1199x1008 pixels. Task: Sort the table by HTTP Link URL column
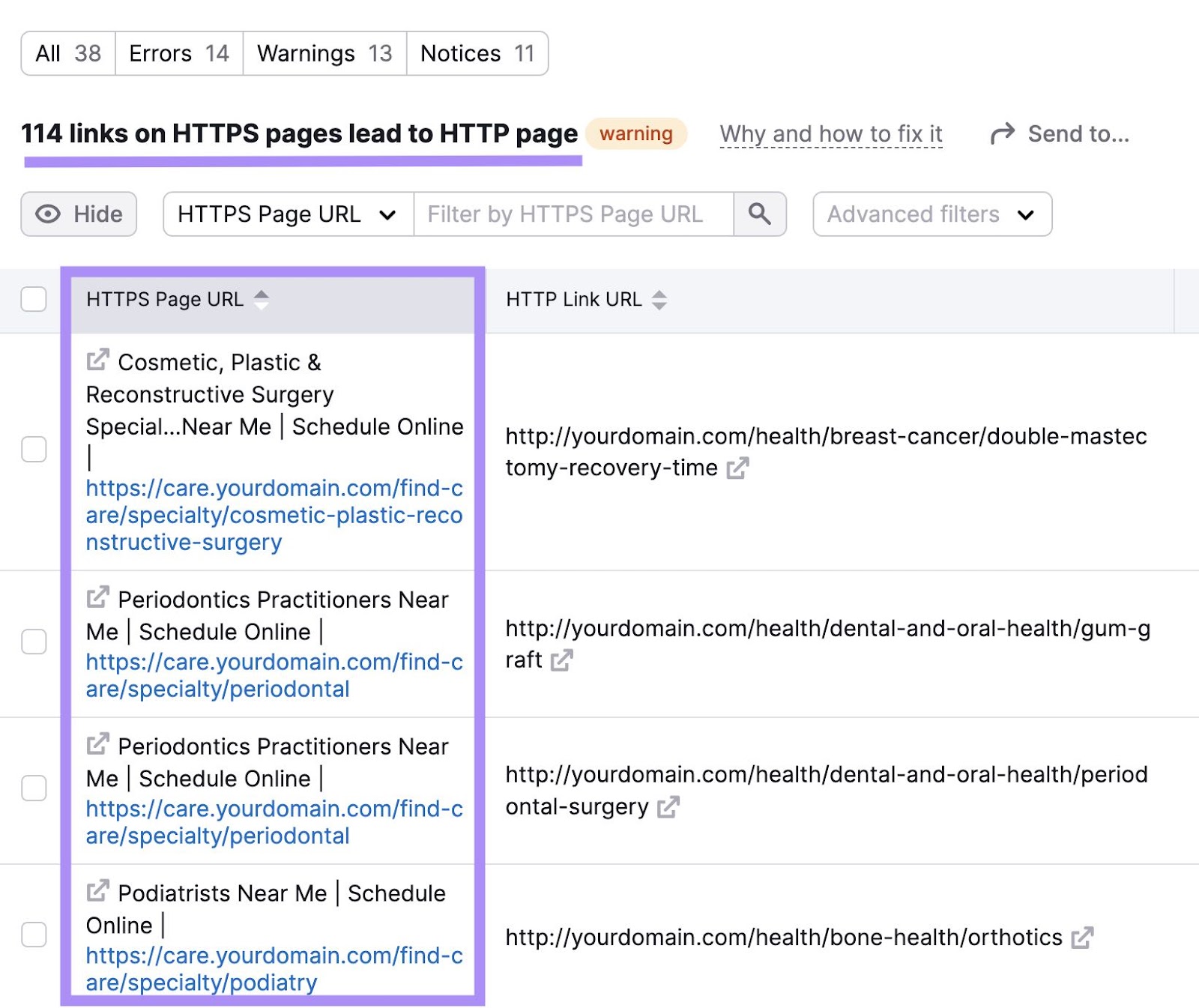(x=658, y=299)
